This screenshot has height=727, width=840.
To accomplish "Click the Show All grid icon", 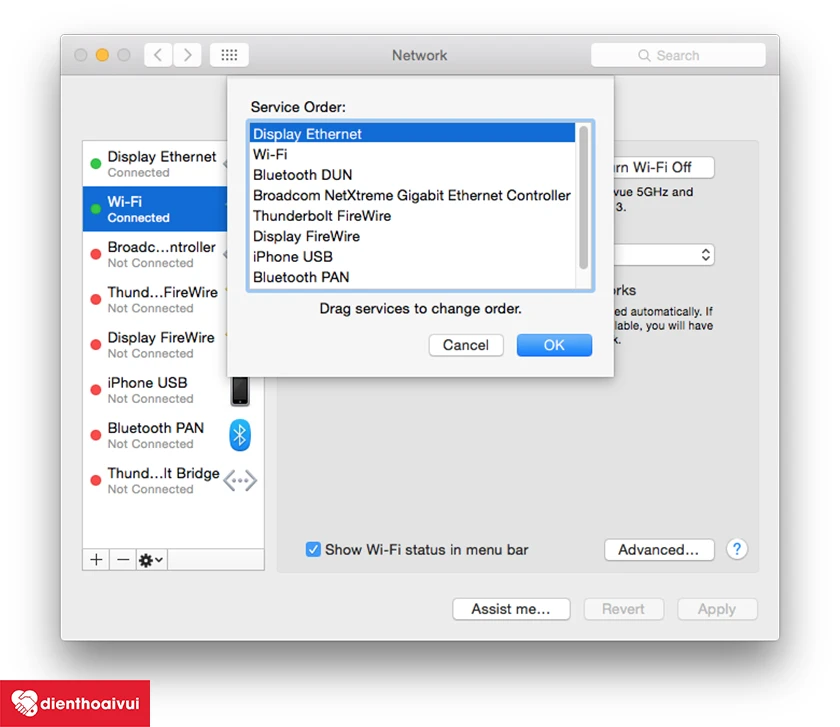I will pyautogui.click(x=229, y=55).
